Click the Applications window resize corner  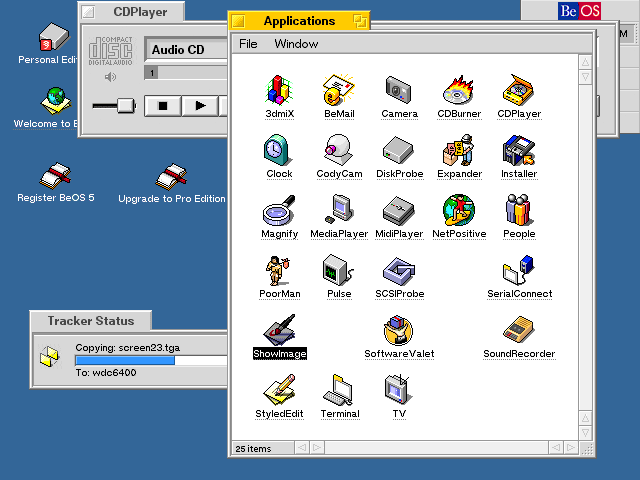[x=587, y=449]
